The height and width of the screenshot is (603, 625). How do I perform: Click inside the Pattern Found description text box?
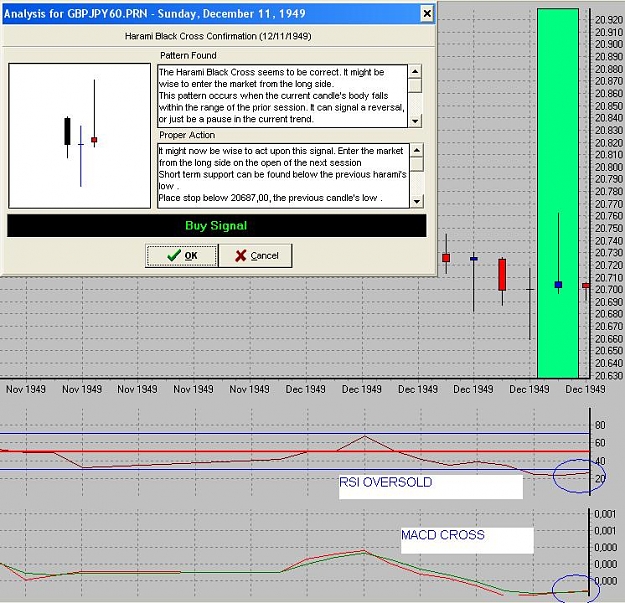pos(282,96)
